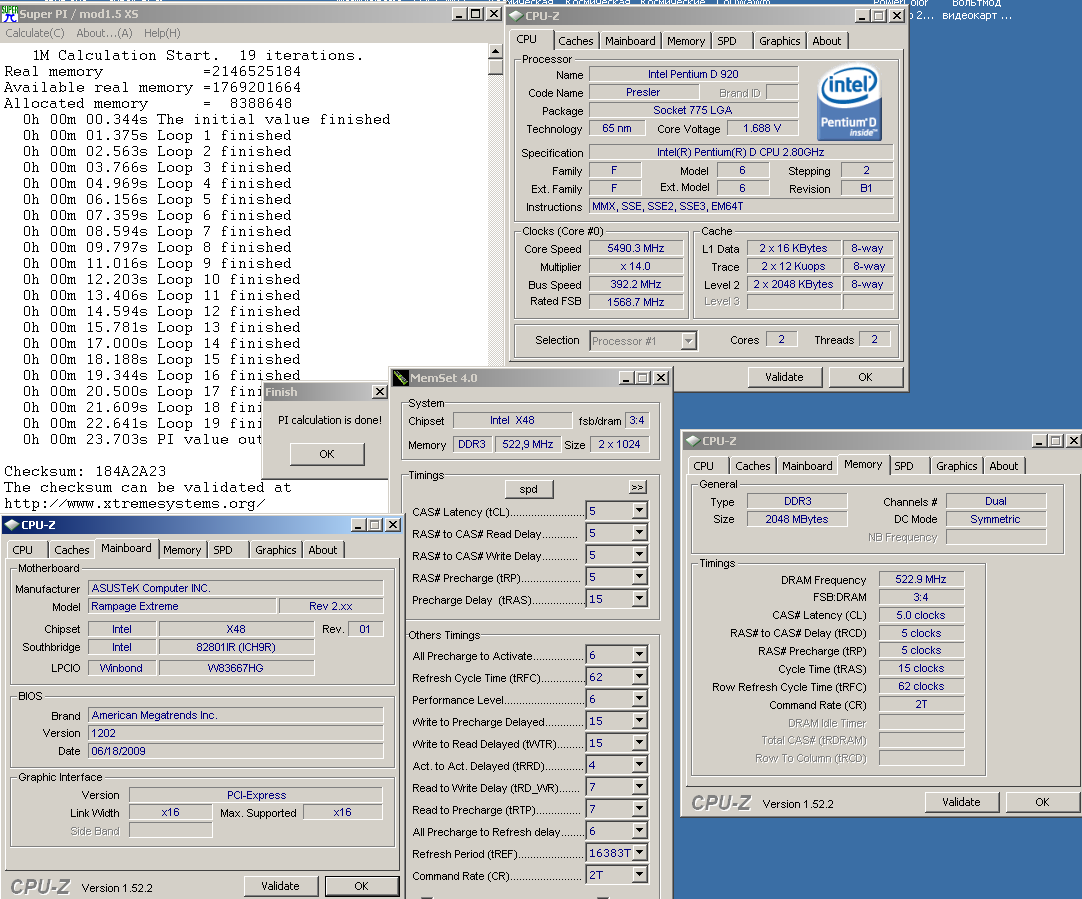Click the Checksum: 184A2A23 line
The width and height of the screenshot is (1082, 899).
85,471
